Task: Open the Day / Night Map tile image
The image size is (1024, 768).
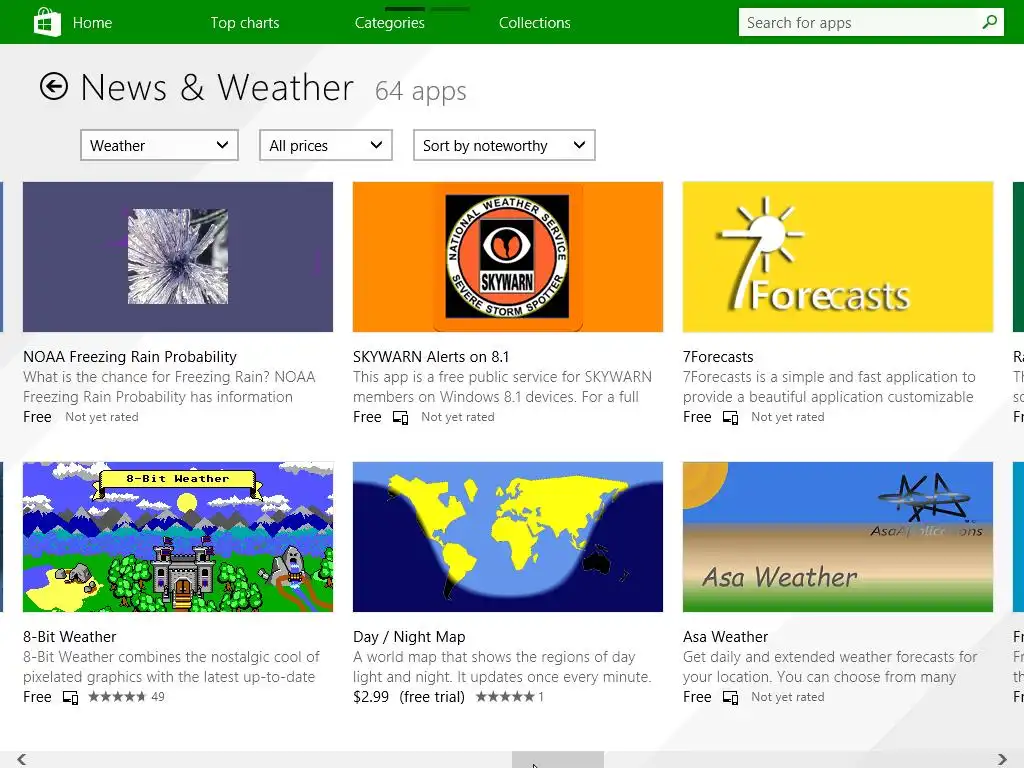Action: (x=507, y=537)
